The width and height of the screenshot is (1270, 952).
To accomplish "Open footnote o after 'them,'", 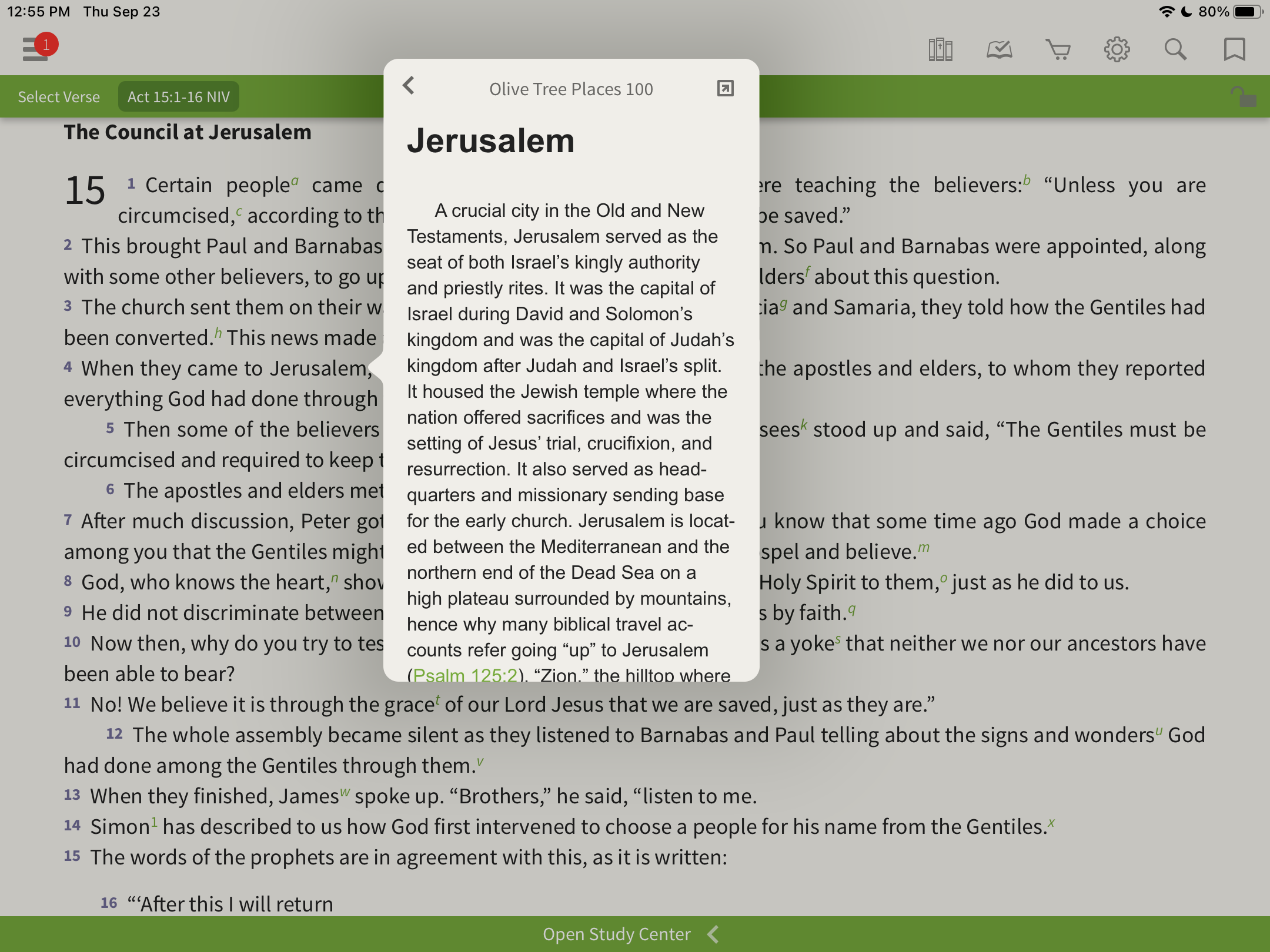I will (944, 578).
